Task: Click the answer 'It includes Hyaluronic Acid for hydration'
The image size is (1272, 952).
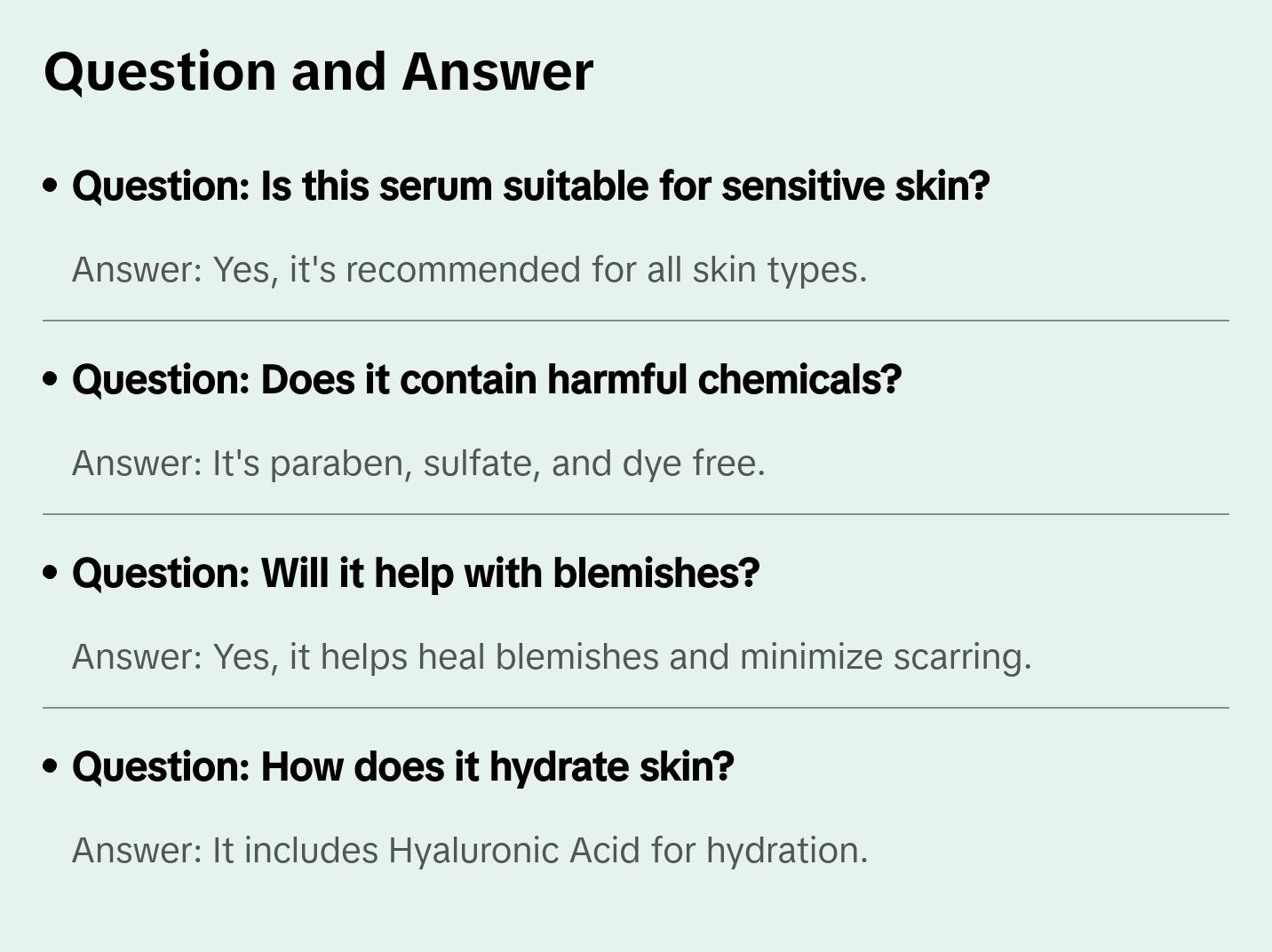Action: pos(469,851)
